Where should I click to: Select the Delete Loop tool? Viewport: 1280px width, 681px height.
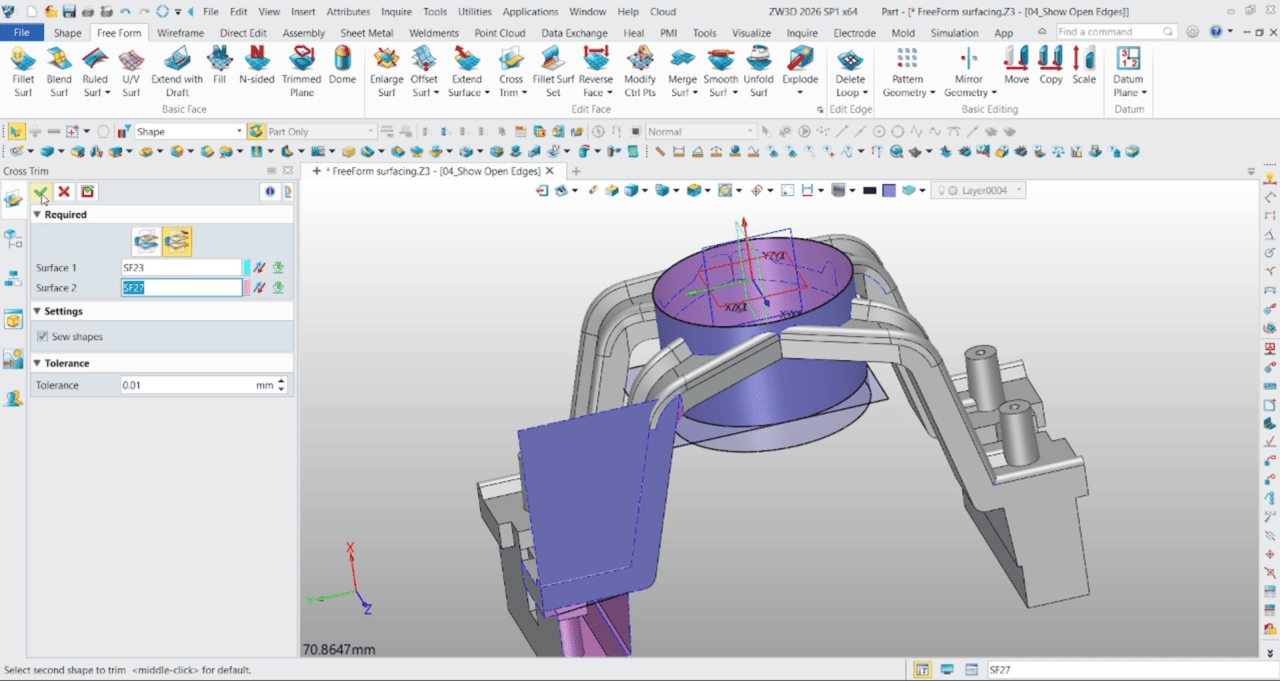tap(850, 72)
